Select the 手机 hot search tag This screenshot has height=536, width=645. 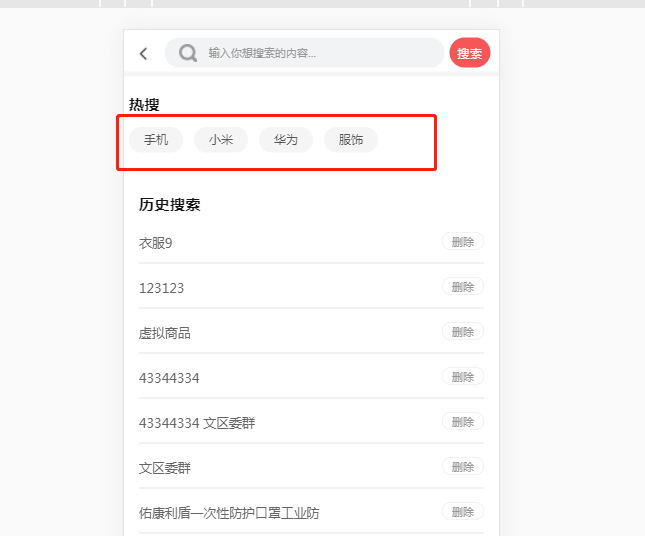click(156, 140)
